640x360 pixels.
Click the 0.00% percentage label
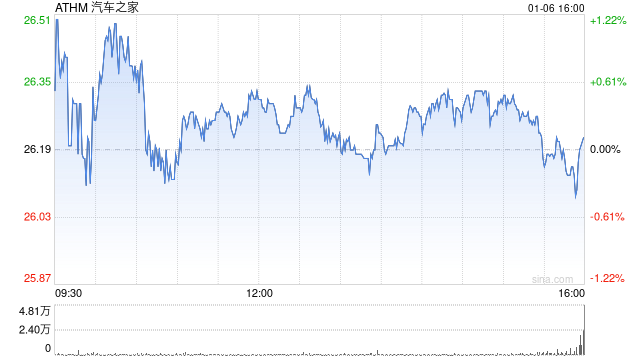(605, 149)
